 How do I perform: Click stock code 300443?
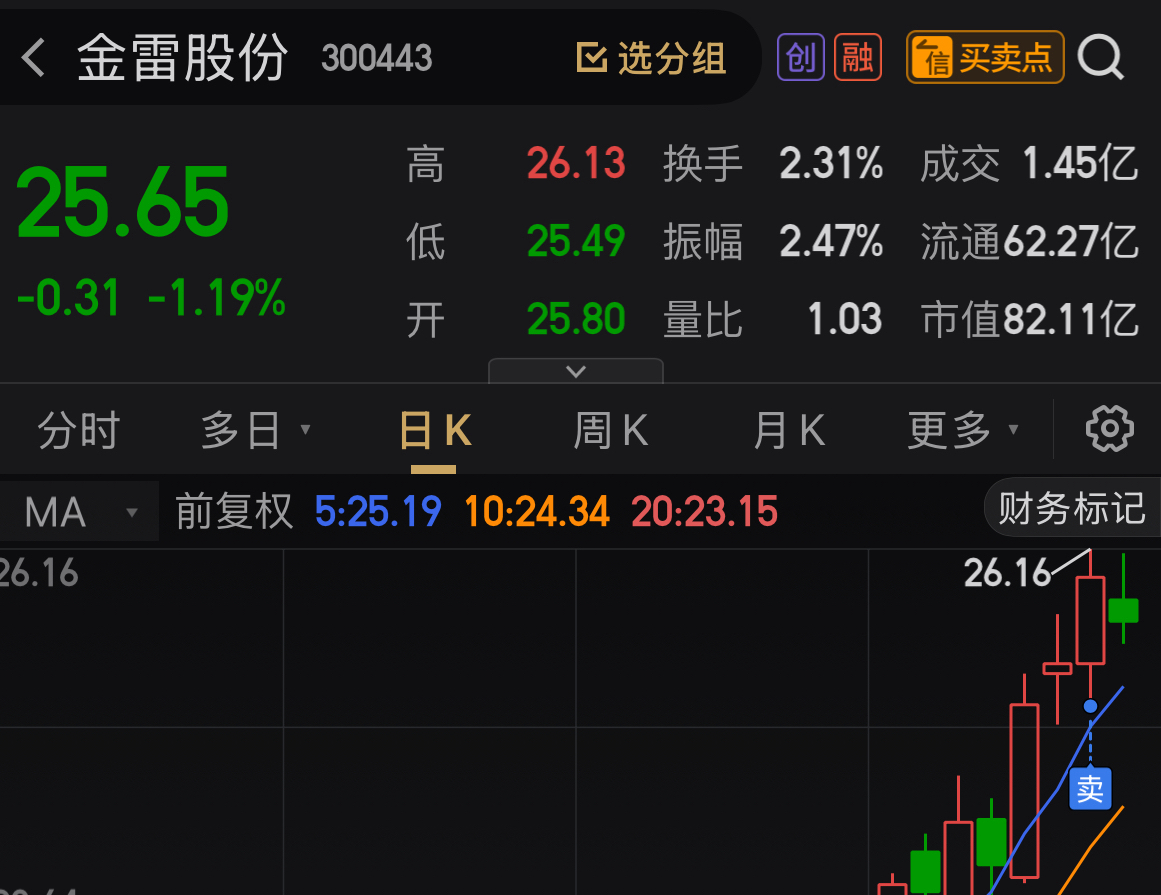pyautogui.click(x=376, y=58)
